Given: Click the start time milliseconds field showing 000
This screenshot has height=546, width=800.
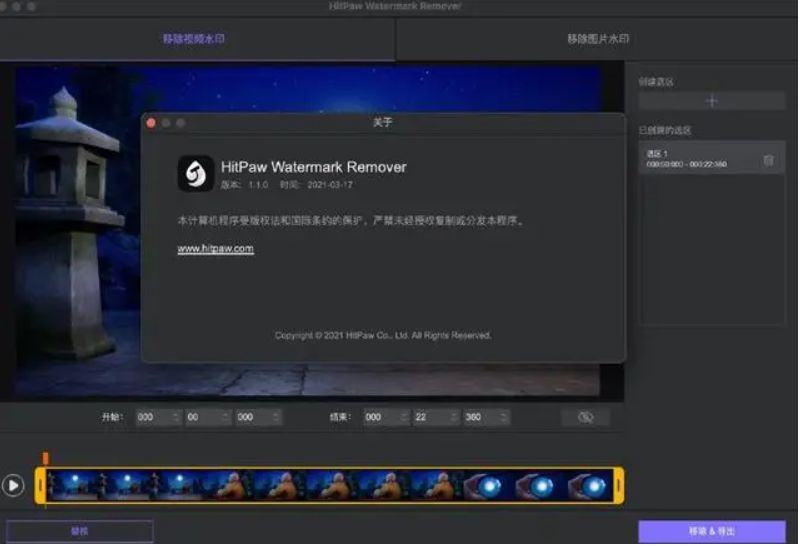Looking at the screenshot, I should point(258,417).
